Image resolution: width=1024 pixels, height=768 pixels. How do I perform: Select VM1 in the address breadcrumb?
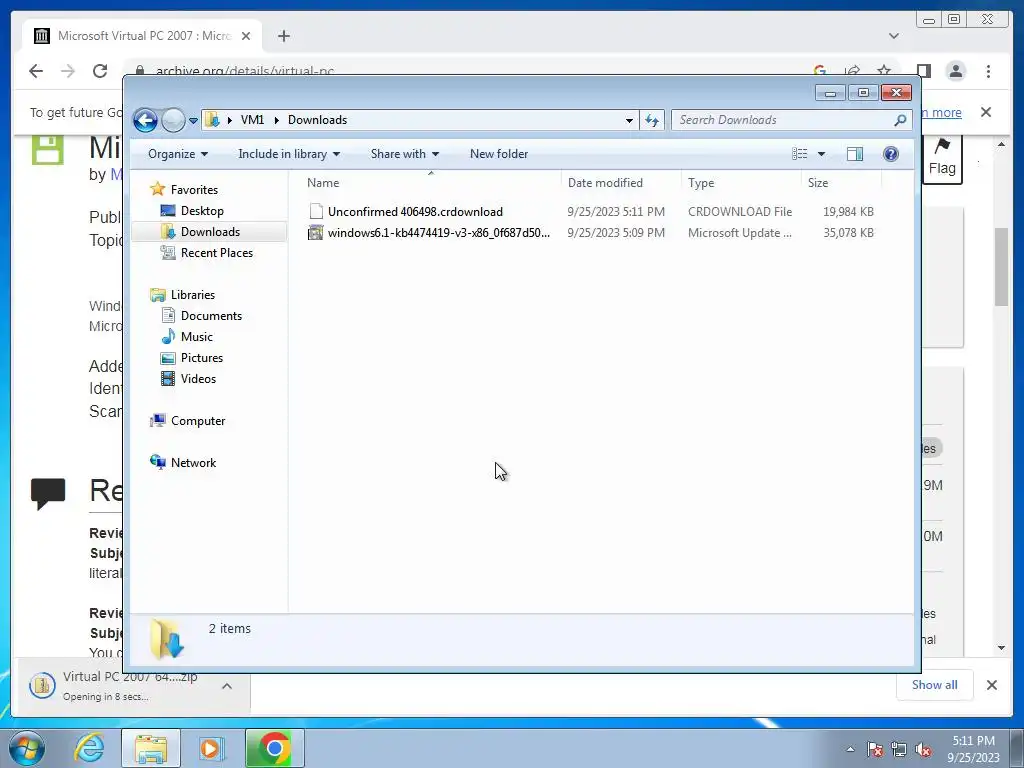point(252,120)
